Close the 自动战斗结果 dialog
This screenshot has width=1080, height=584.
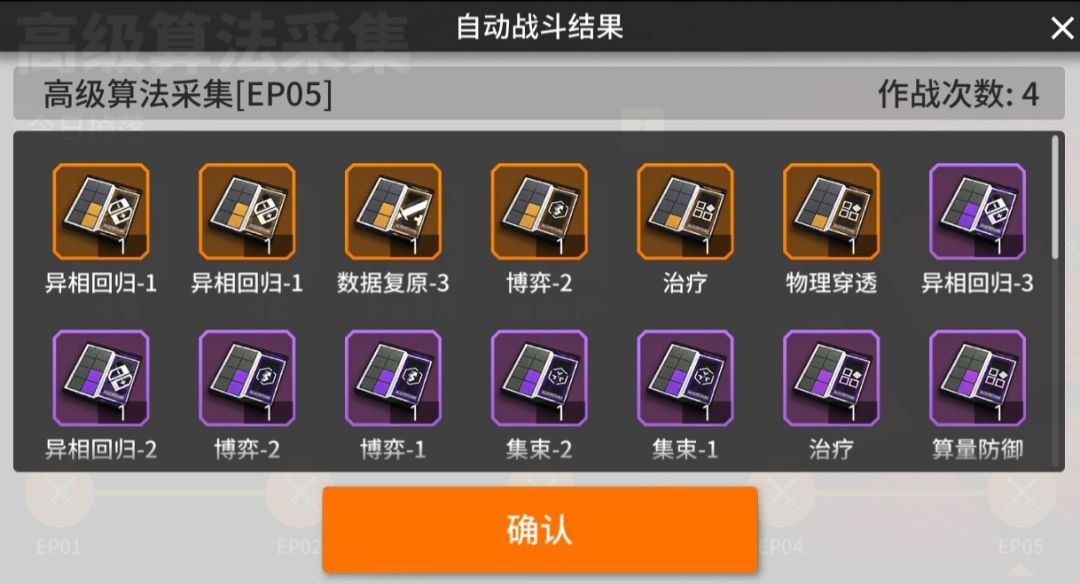(x=1061, y=28)
